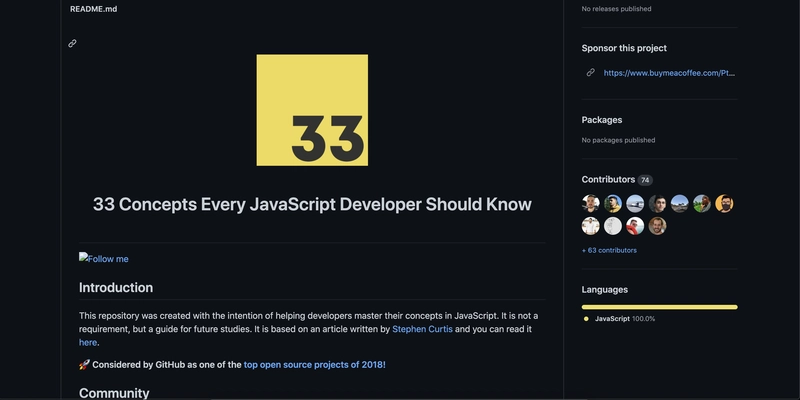Screen dimensions: 800x400
Task: Show the + 63 contributors list
Action: [609, 250]
